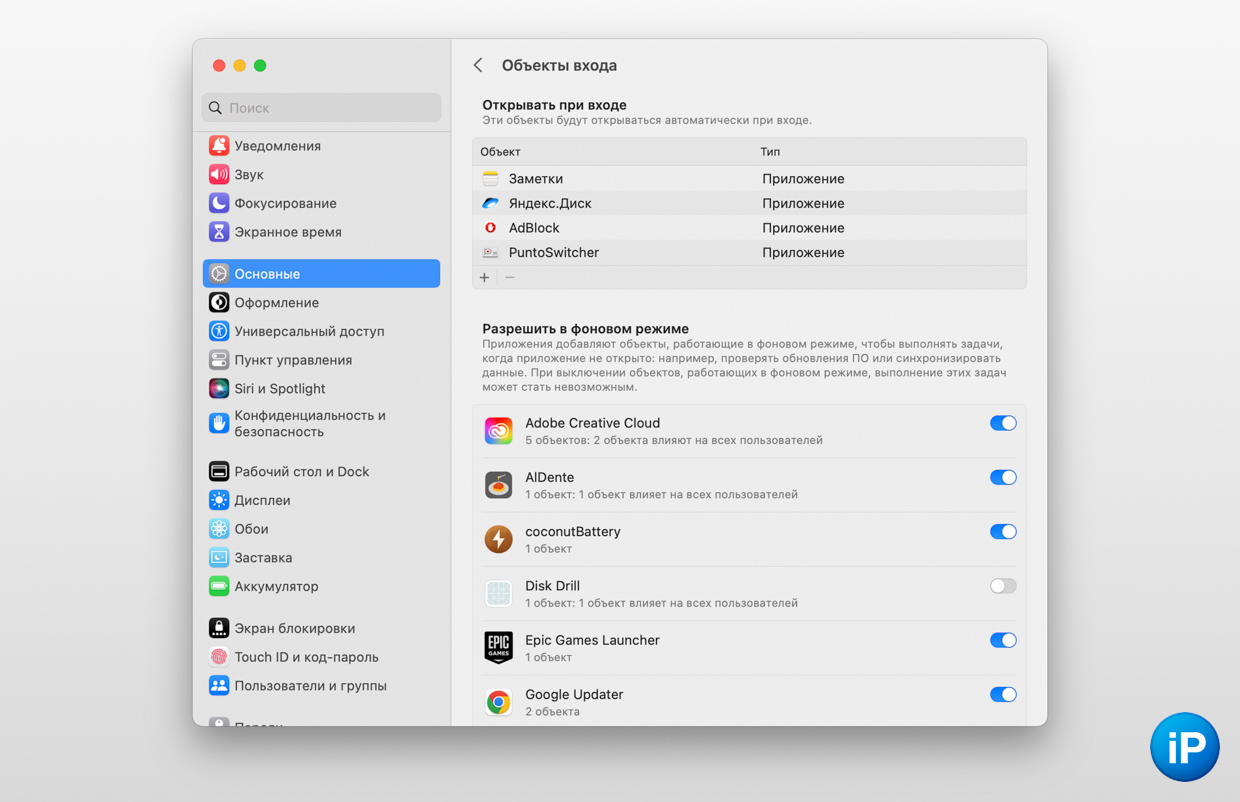Screen dimensions: 1240x802
Task: Click the Google Updater Chrome icon
Action: click(498, 702)
